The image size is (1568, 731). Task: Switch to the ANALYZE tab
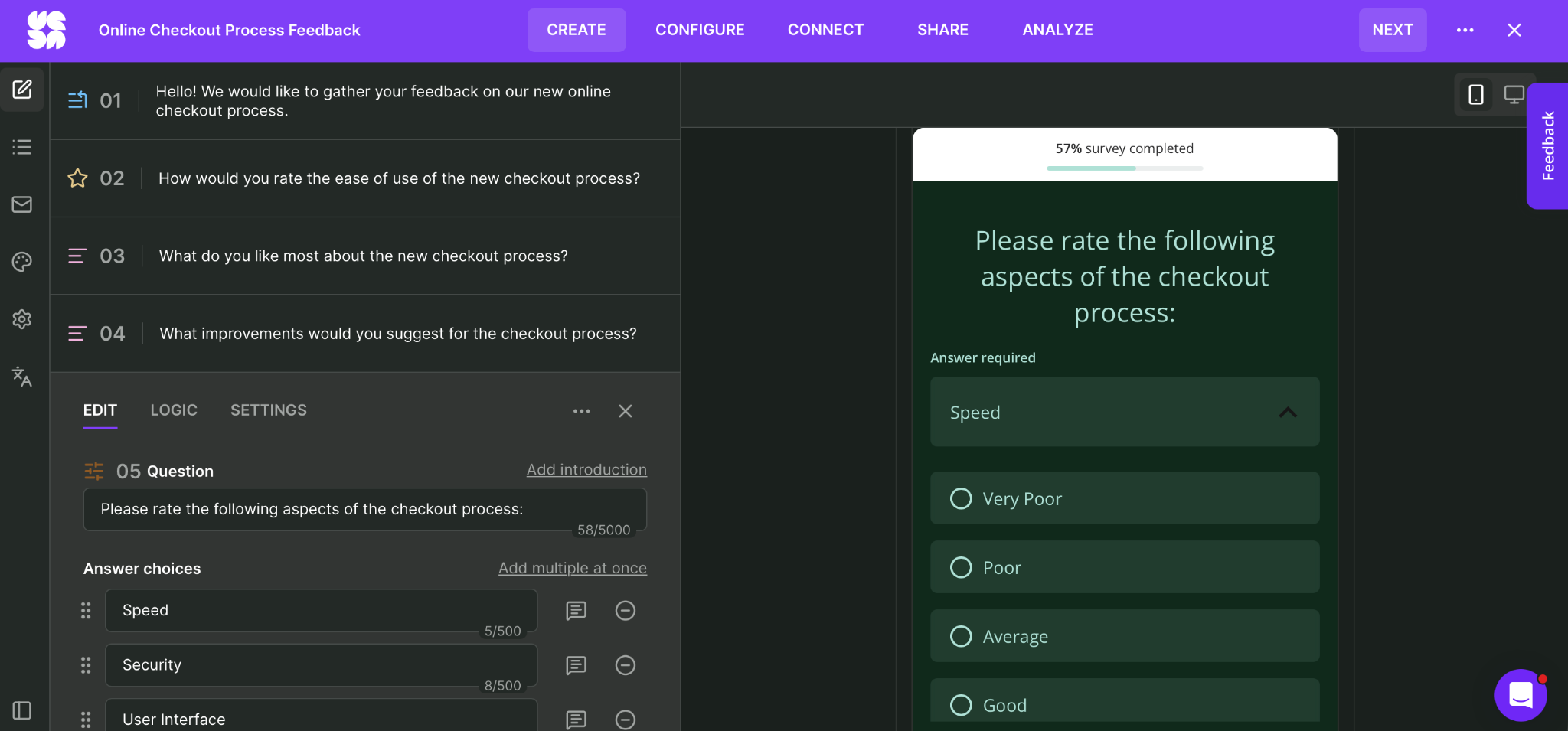pos(1057,30)
